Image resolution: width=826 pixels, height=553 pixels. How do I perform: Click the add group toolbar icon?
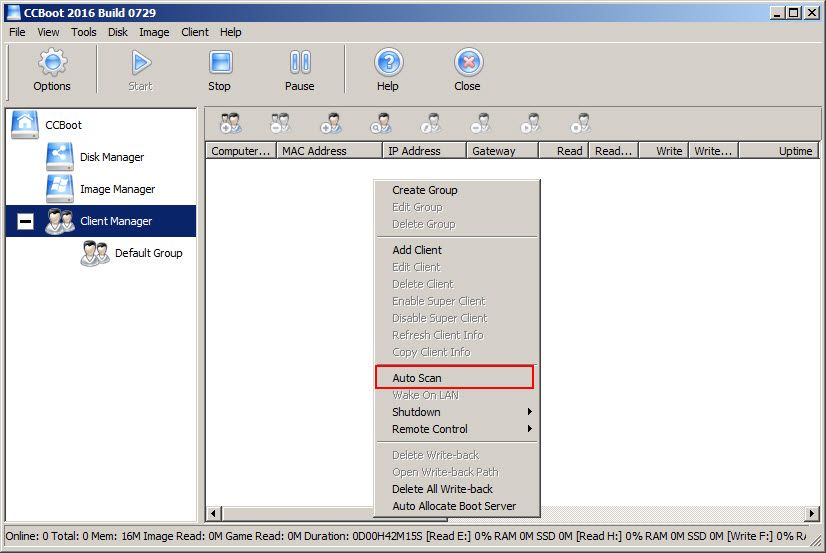231,123
